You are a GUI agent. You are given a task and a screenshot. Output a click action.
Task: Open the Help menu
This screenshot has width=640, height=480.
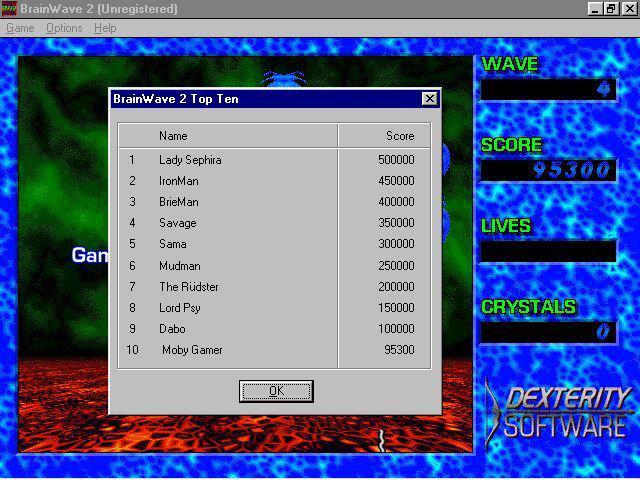(105, 28)
